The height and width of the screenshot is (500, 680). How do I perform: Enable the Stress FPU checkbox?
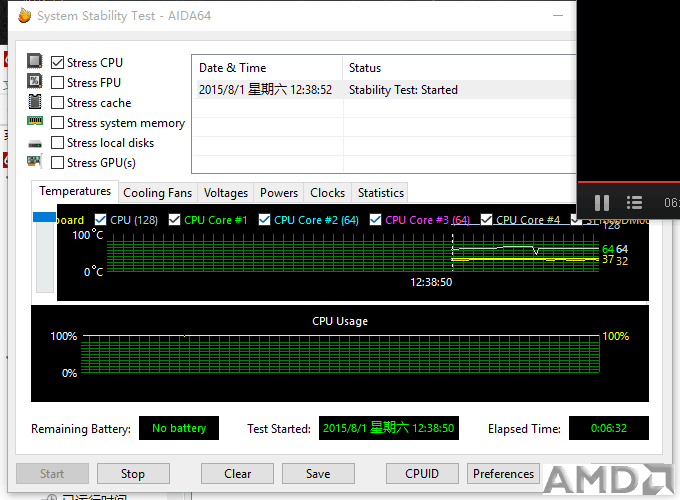(57, 82)
